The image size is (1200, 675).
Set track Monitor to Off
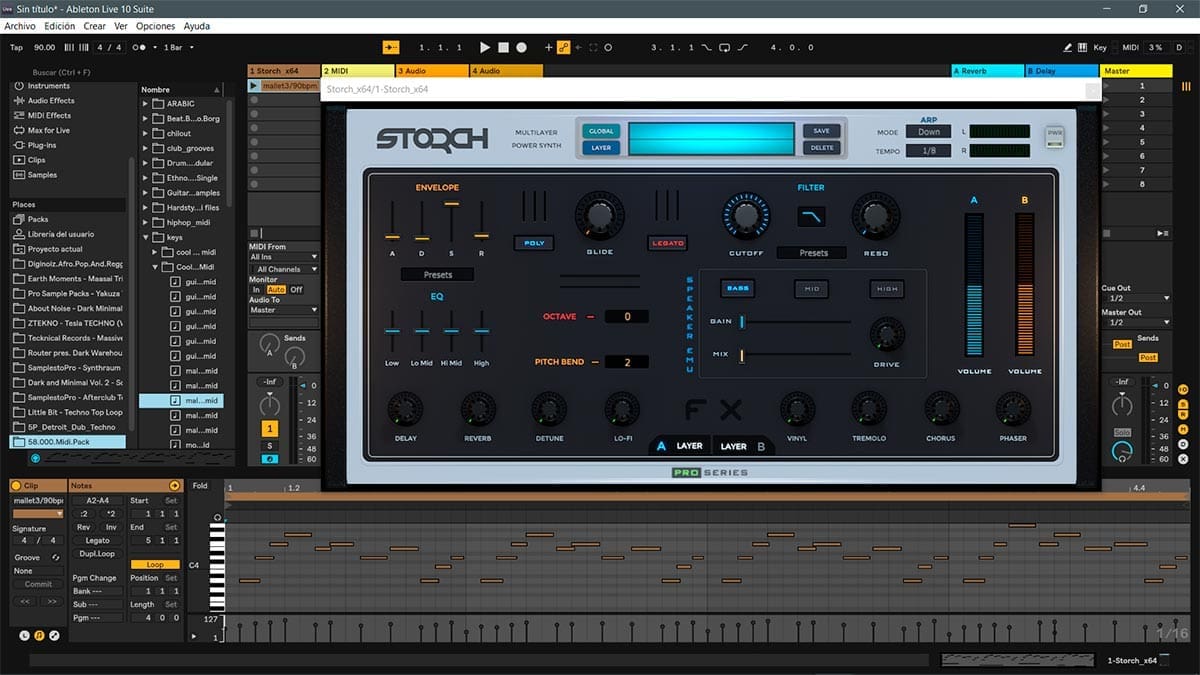point(297,290)
